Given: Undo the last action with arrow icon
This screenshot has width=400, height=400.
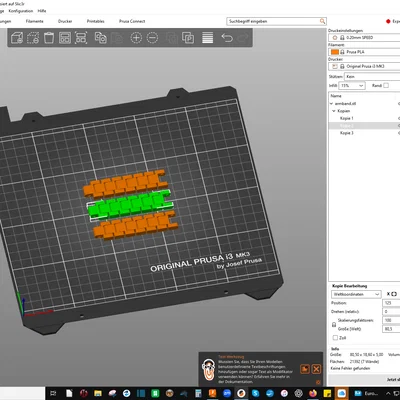Looking at the screenshot, I should (x=227, y=38).
